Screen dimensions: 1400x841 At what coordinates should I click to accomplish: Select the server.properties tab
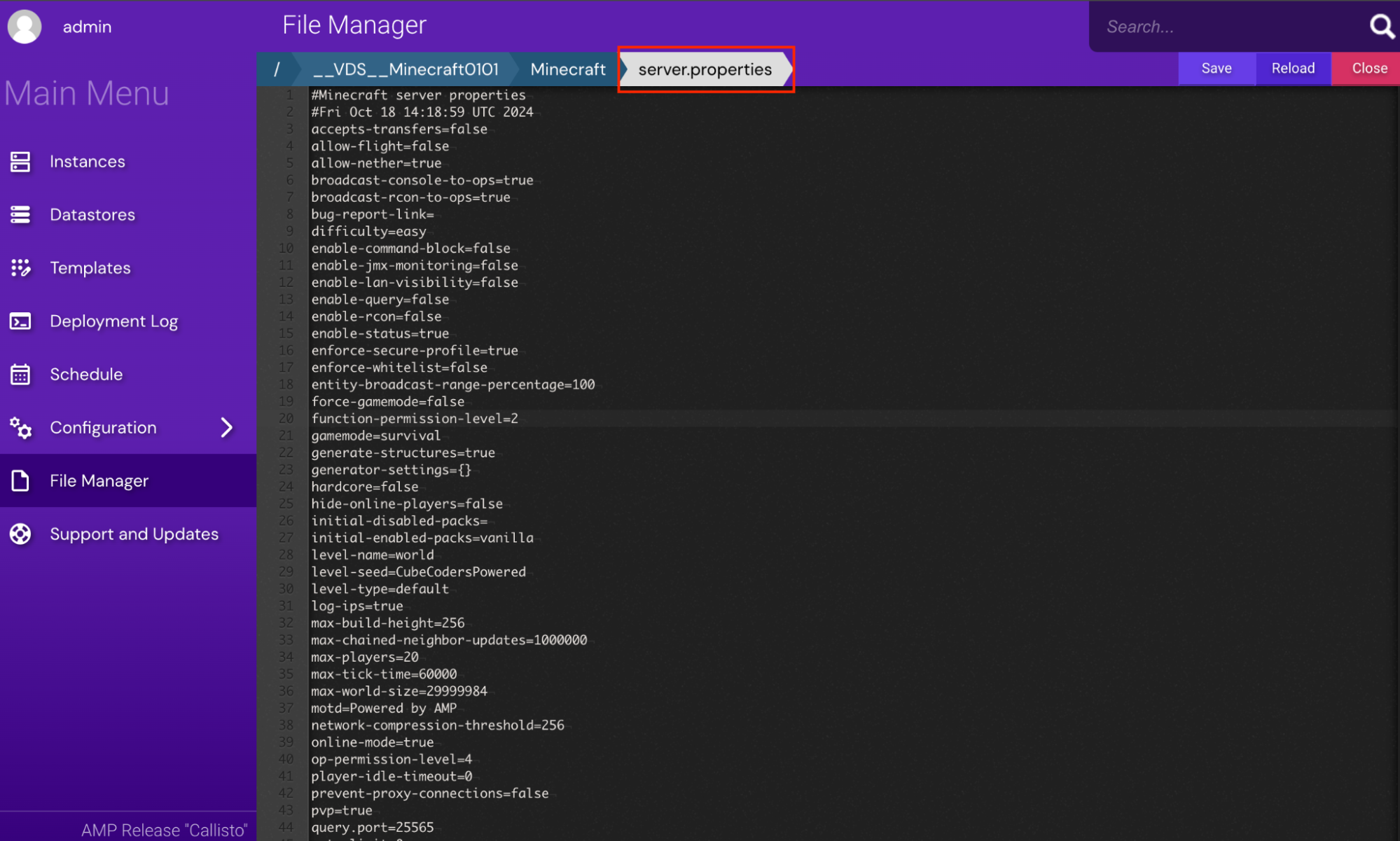click(705, 69)
